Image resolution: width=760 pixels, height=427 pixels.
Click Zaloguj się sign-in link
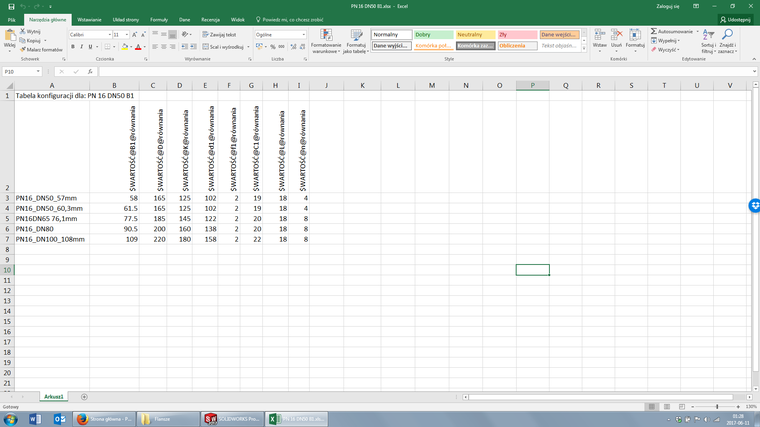(x=668, y=6)
